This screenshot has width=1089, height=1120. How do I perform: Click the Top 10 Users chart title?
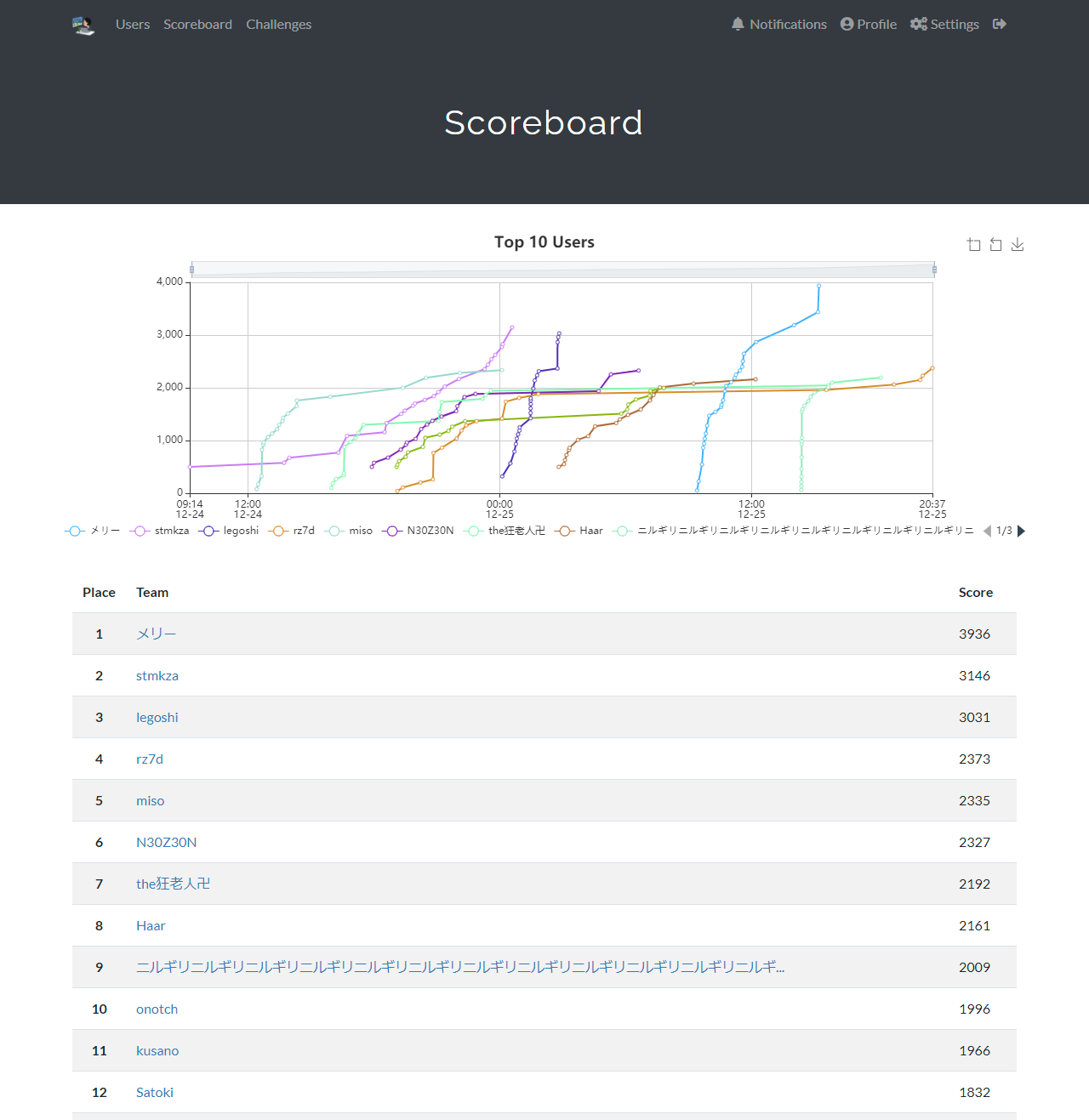[544, 242]
